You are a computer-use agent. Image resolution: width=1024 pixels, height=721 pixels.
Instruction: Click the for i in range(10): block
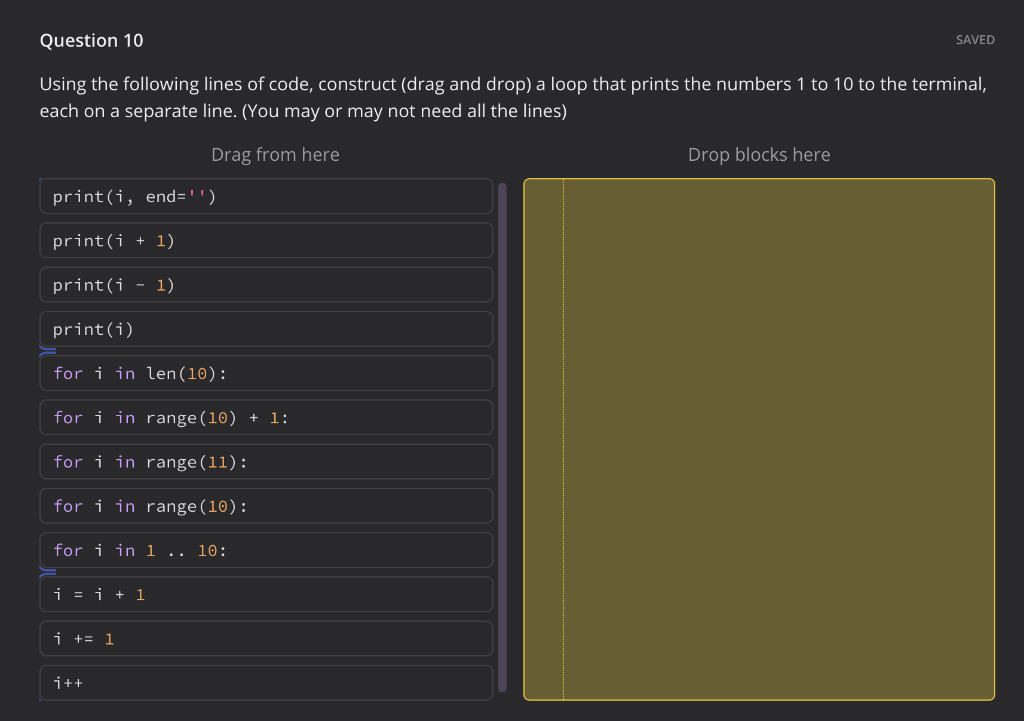coord(265,505)
